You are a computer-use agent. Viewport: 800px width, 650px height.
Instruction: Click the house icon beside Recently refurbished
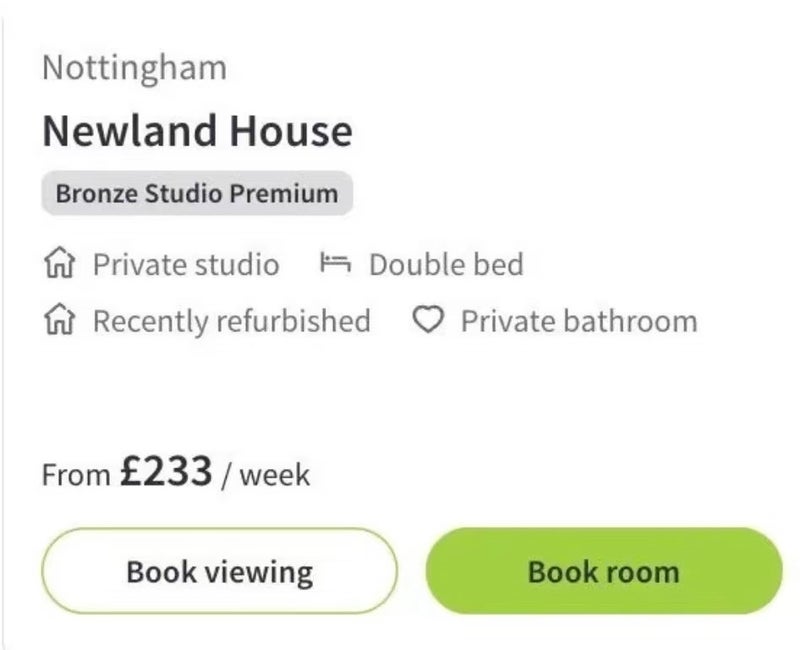[x=61, y=321]
